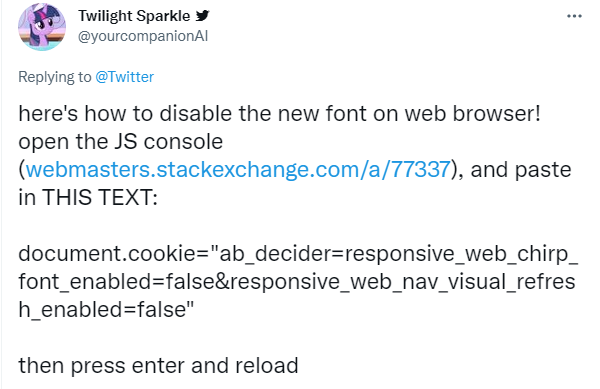Follow the @Twitter reply mention link
Screen dimensions: 600x389
click(124, 77)
